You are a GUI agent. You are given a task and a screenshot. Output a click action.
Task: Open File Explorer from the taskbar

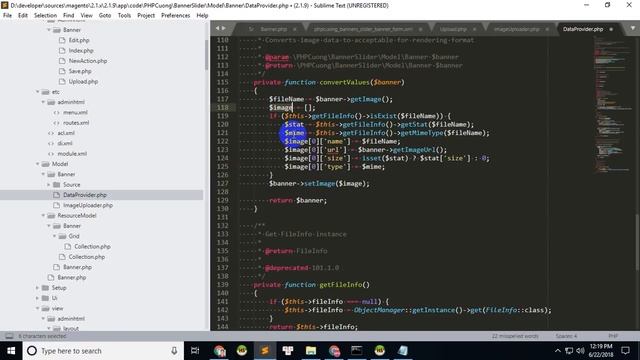pyautogui.click(x=311, y=351)
